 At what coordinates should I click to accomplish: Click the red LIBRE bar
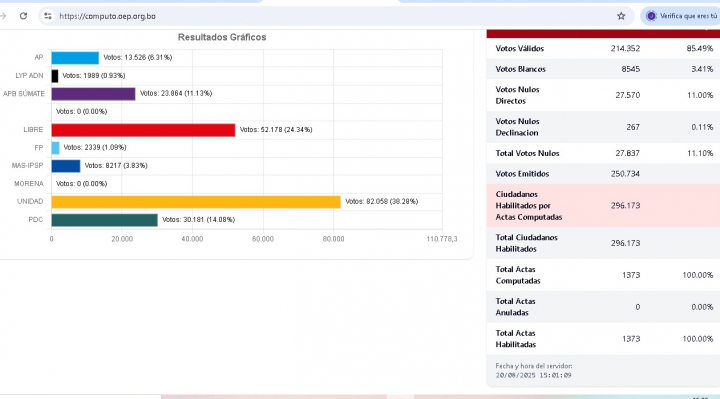point(143,130)
